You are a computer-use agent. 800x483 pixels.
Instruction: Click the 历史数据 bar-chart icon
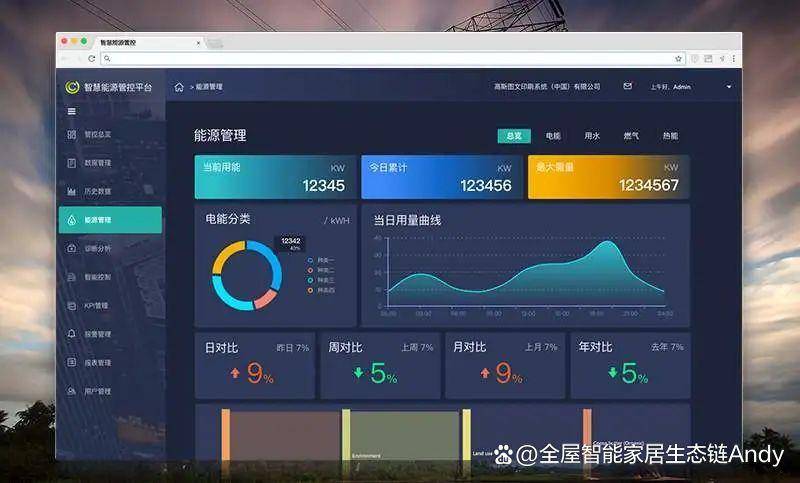tap(71, 192)
